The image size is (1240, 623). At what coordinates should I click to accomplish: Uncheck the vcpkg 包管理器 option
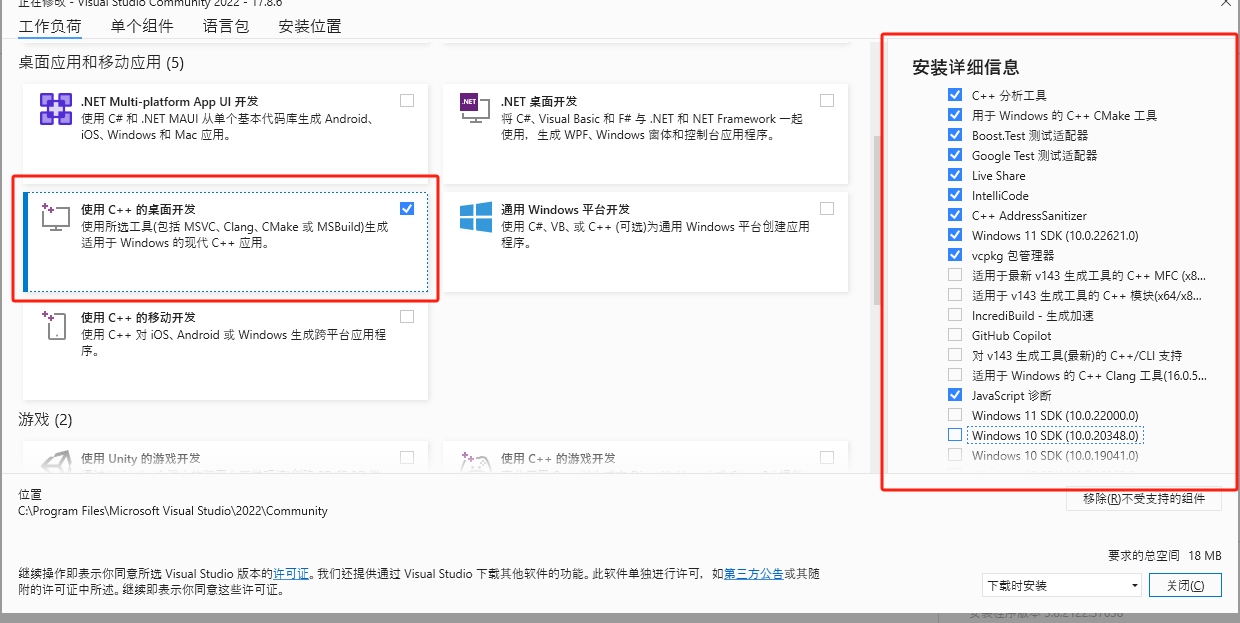pyautogui.click(x=954, y=255)
